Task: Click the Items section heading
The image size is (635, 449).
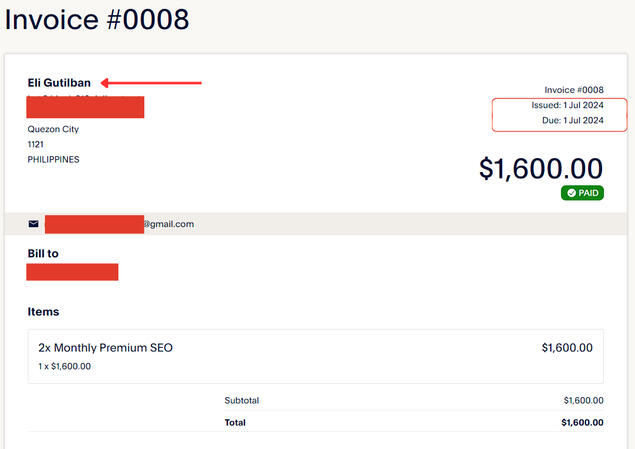Action: pyautogui.click(x=43, y=312)
